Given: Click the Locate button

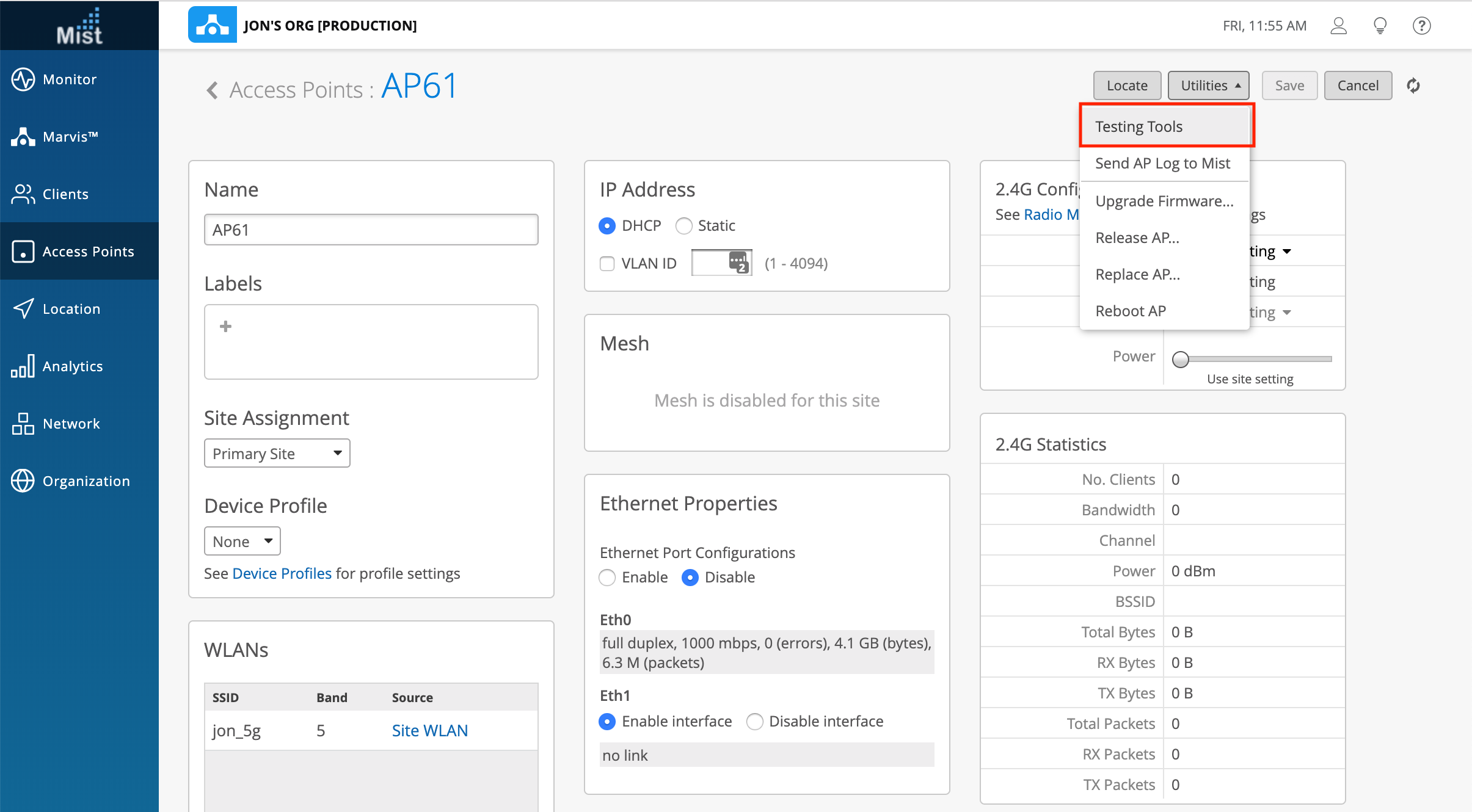Looking at the screenshot, I should 1126,85.
